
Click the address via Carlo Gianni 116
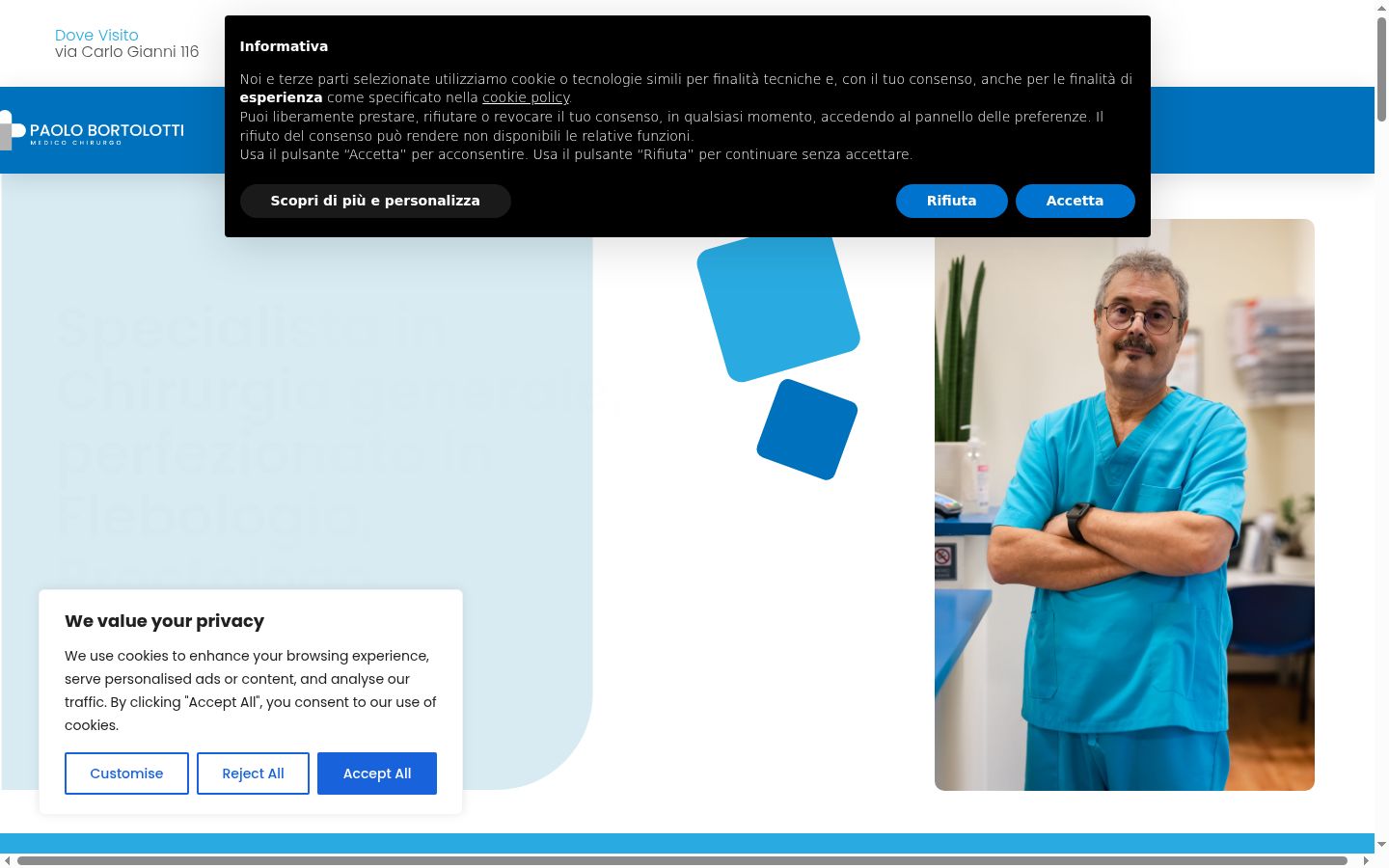point(126,52)
